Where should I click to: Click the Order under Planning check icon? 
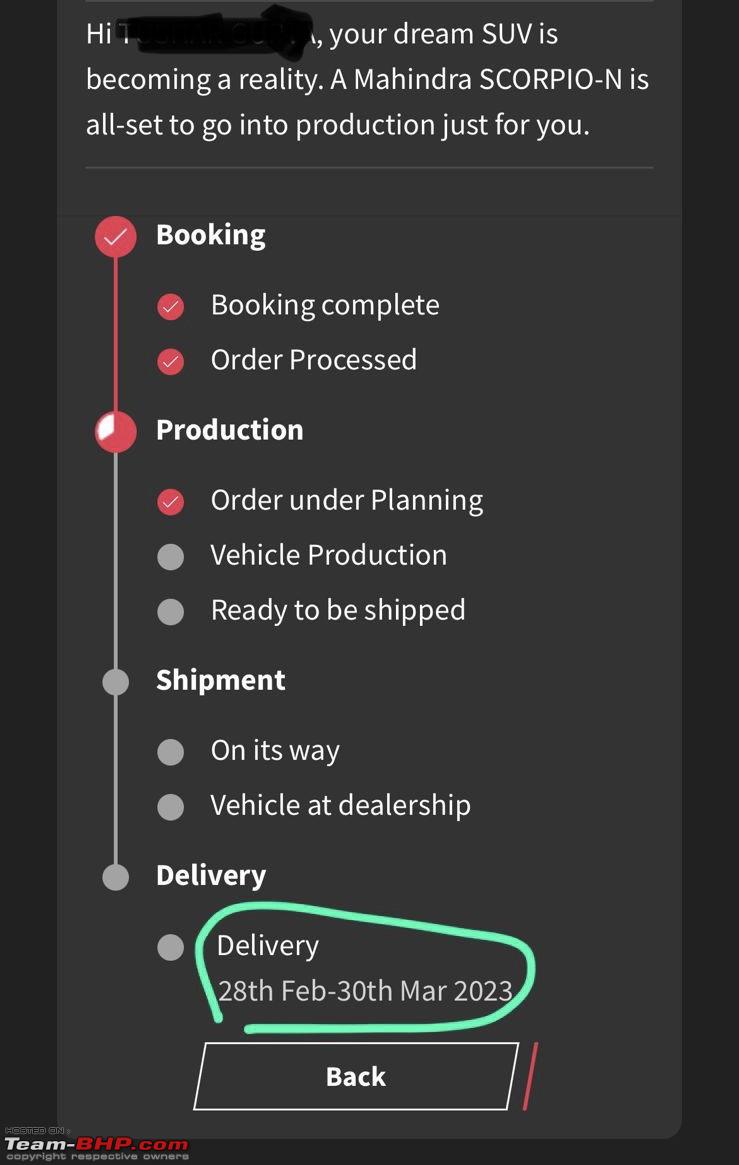click(171, 502)
